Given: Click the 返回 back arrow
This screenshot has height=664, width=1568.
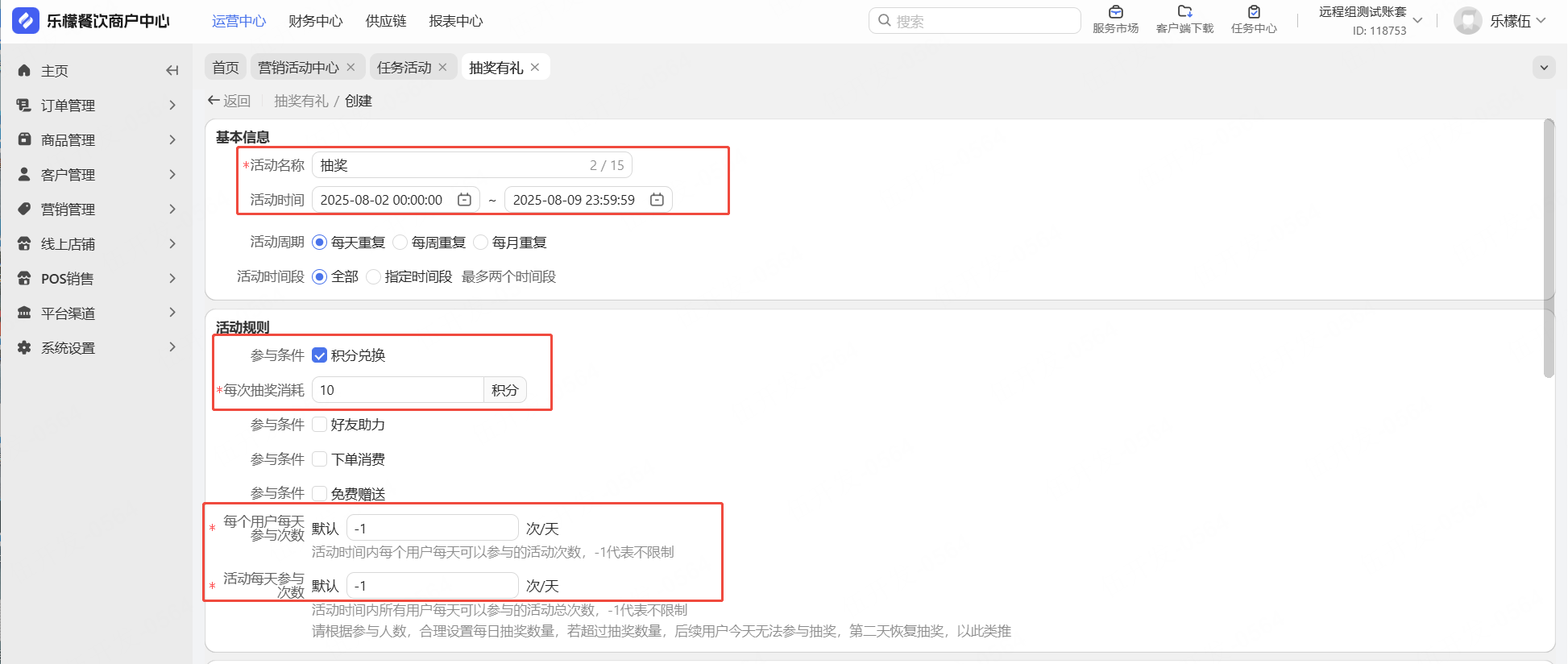Looking at the screenshot, I should coord(214,101).
